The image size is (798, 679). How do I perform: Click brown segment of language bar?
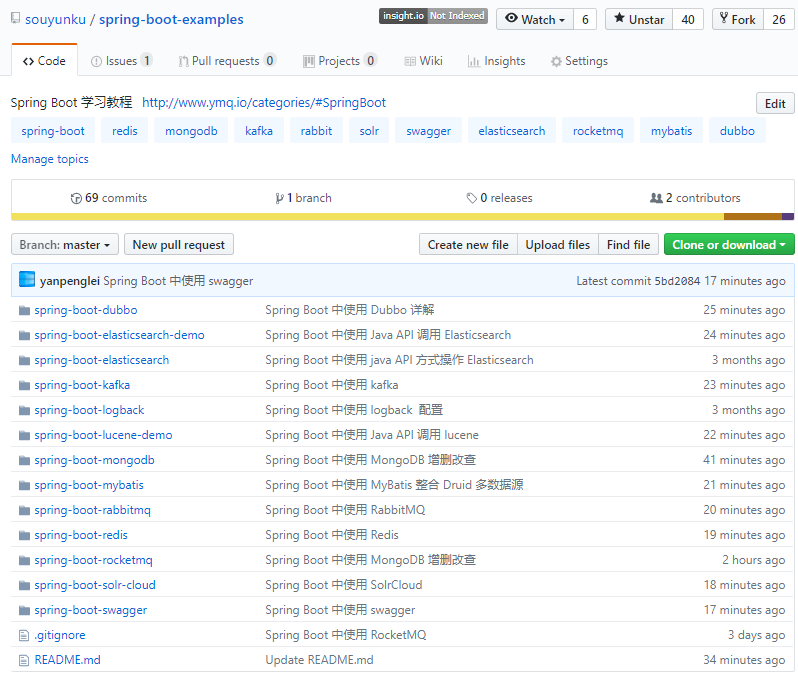coord(753,217)
